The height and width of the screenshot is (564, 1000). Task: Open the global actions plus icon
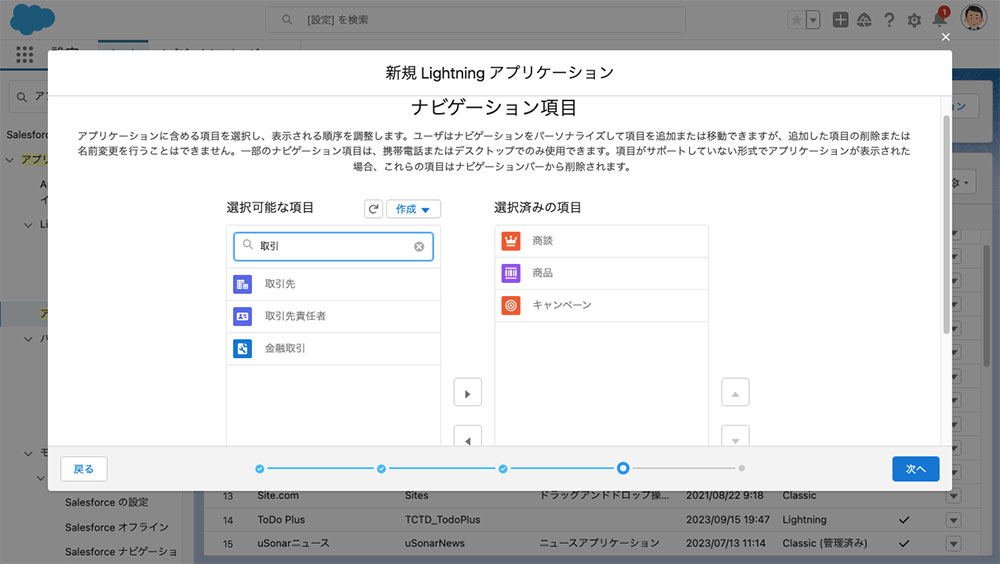coord(841,20)
